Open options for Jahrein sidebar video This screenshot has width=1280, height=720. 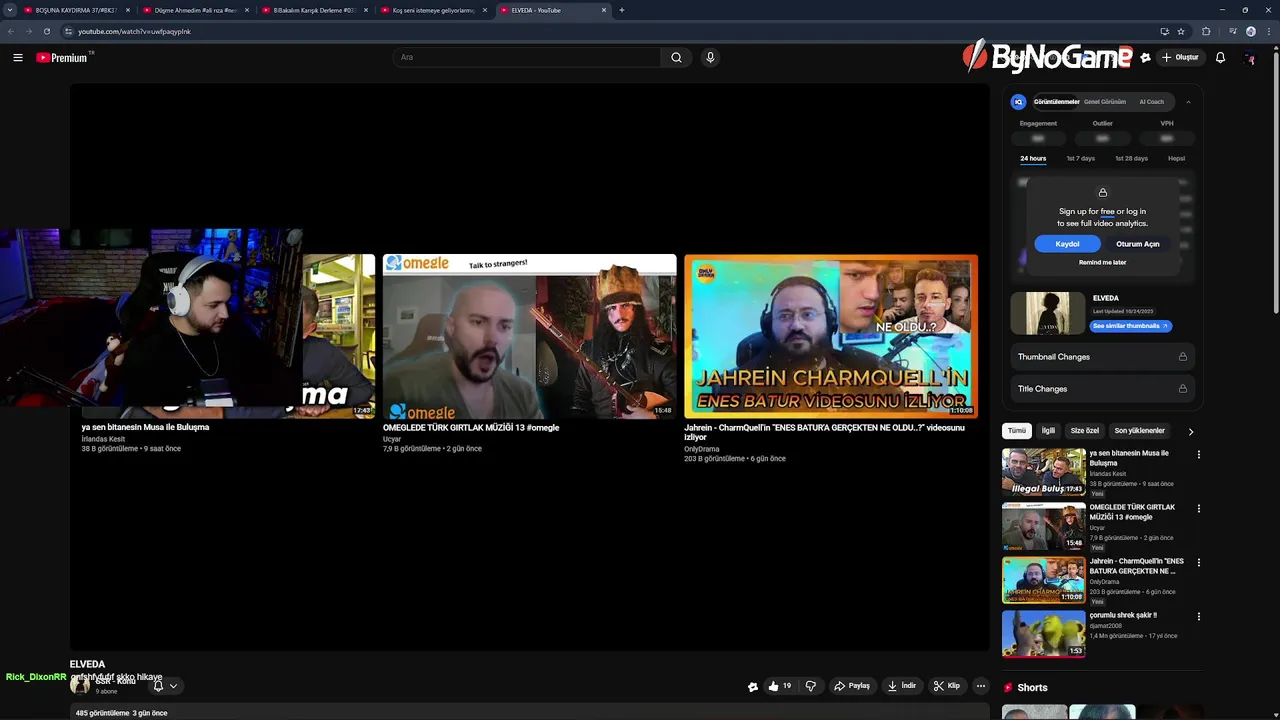click(1199, 563)
